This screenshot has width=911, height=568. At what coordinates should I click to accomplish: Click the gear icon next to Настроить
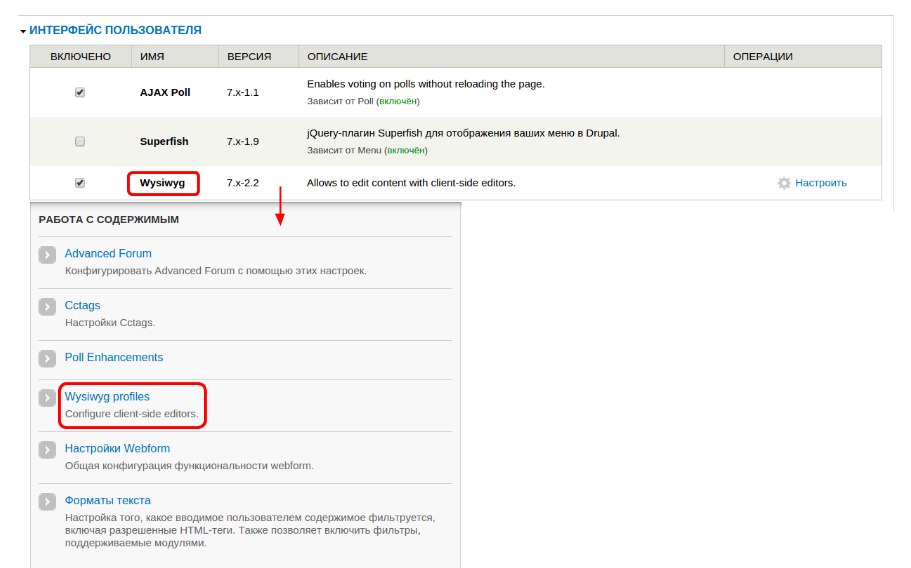784,183
